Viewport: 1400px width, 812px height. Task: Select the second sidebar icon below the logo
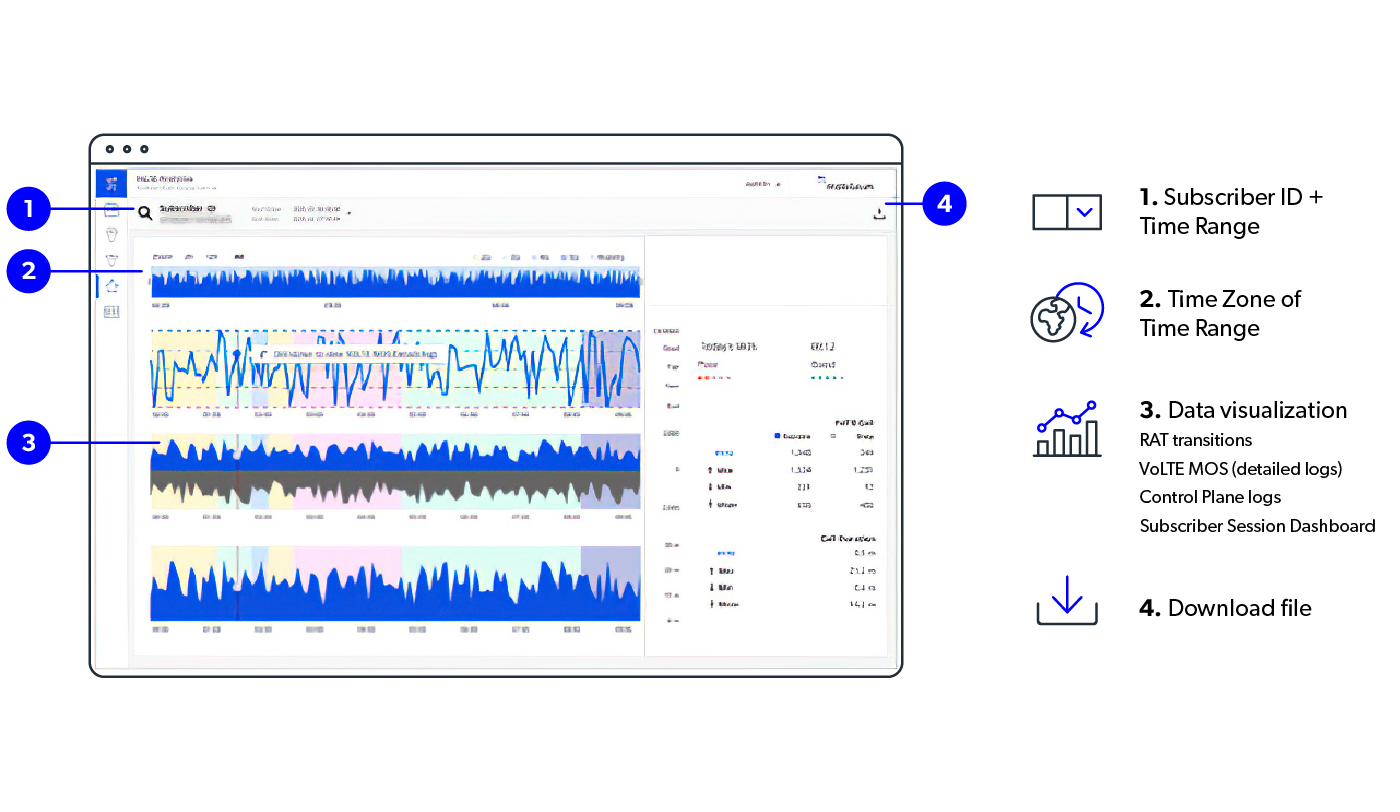111,235
